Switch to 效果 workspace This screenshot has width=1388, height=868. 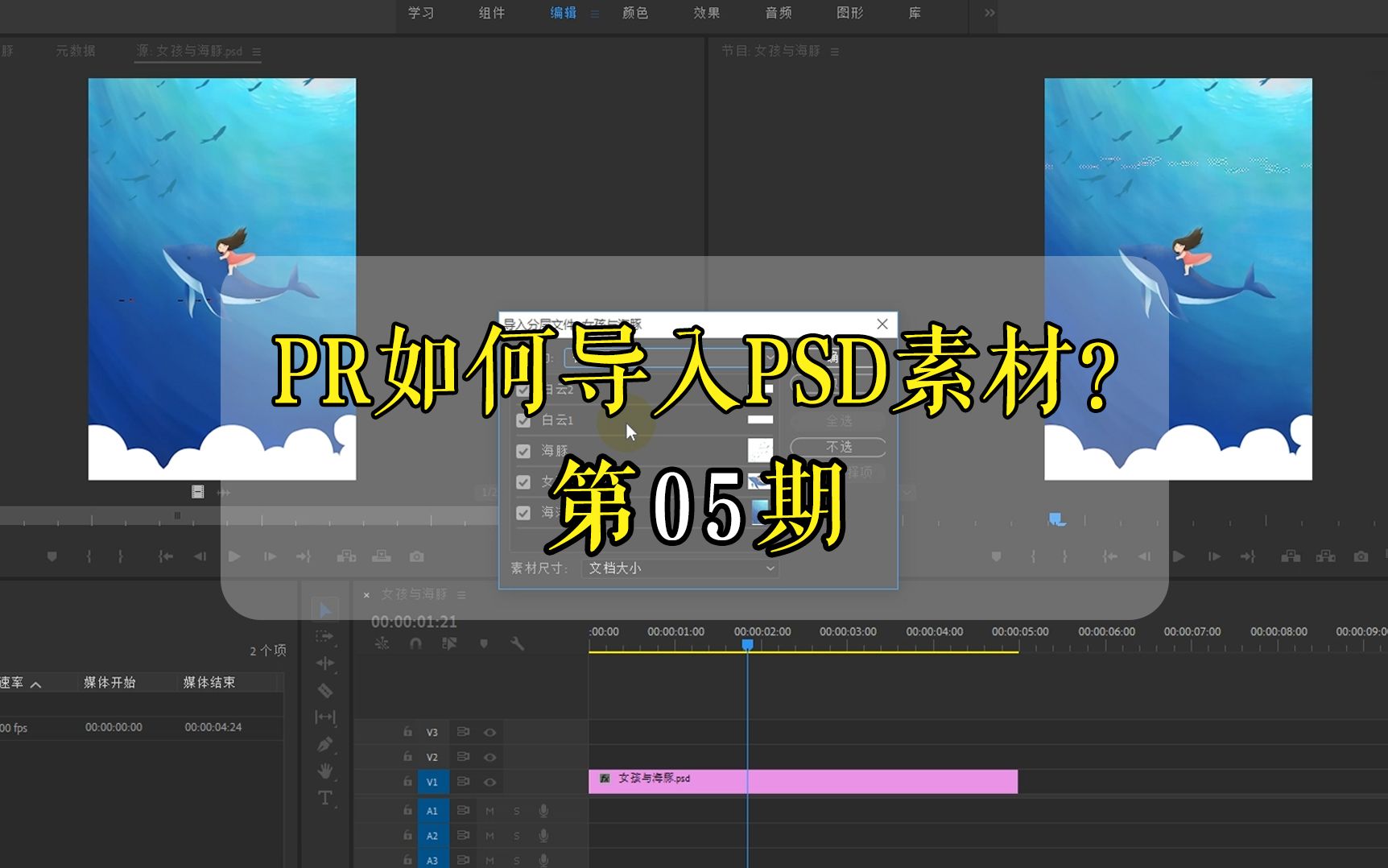coord(707,13)
